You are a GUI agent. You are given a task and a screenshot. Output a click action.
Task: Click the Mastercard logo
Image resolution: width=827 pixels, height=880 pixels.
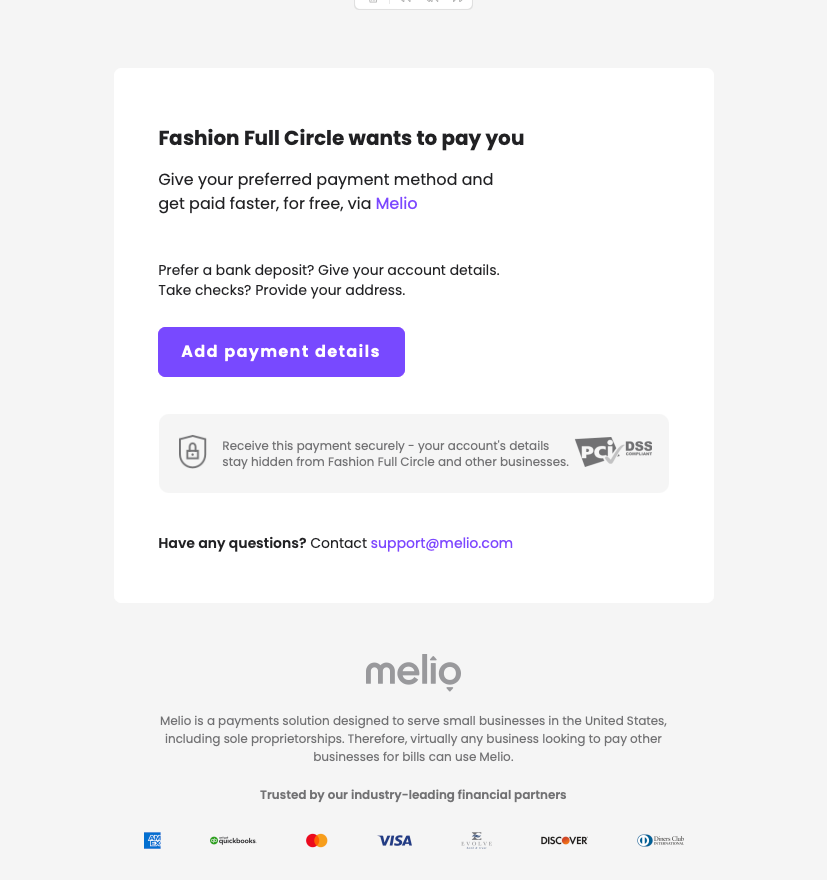coord(316,840)
